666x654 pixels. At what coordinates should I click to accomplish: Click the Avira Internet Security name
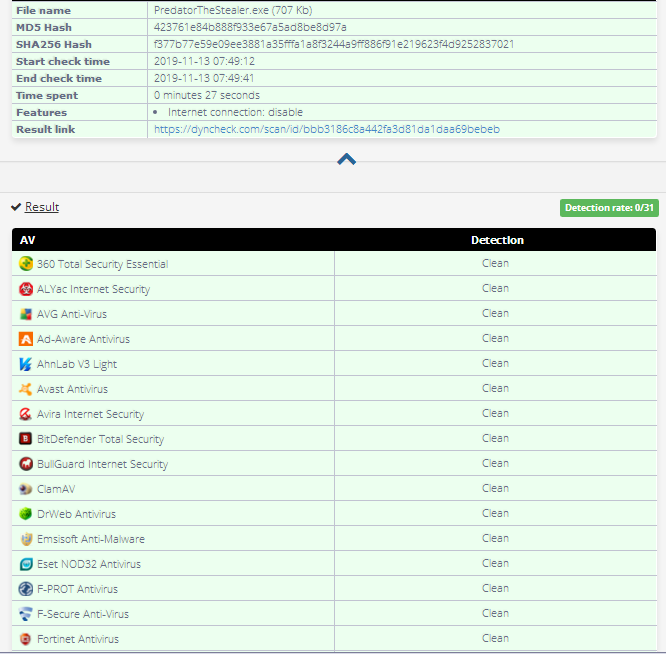90,414
